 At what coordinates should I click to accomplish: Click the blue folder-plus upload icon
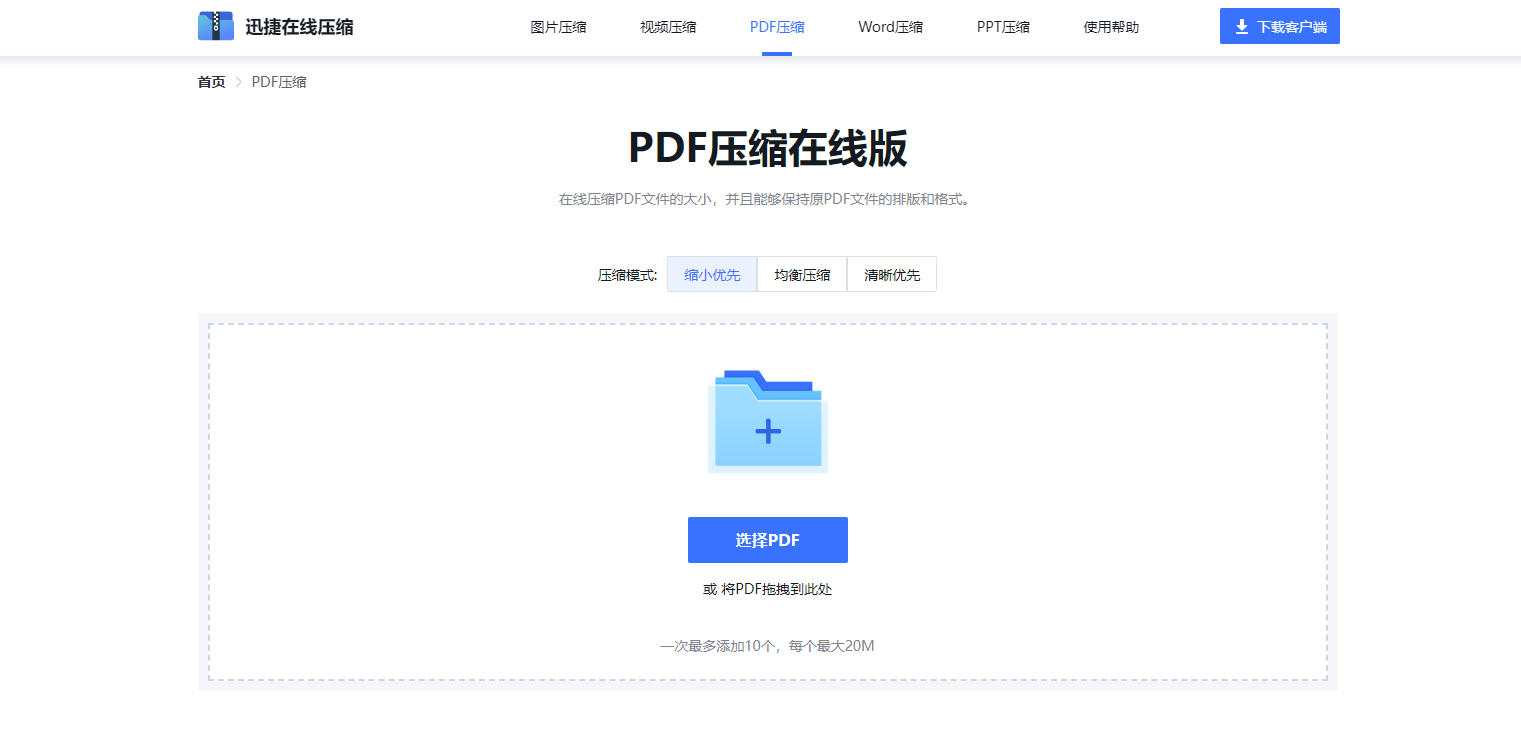(767, 420)
